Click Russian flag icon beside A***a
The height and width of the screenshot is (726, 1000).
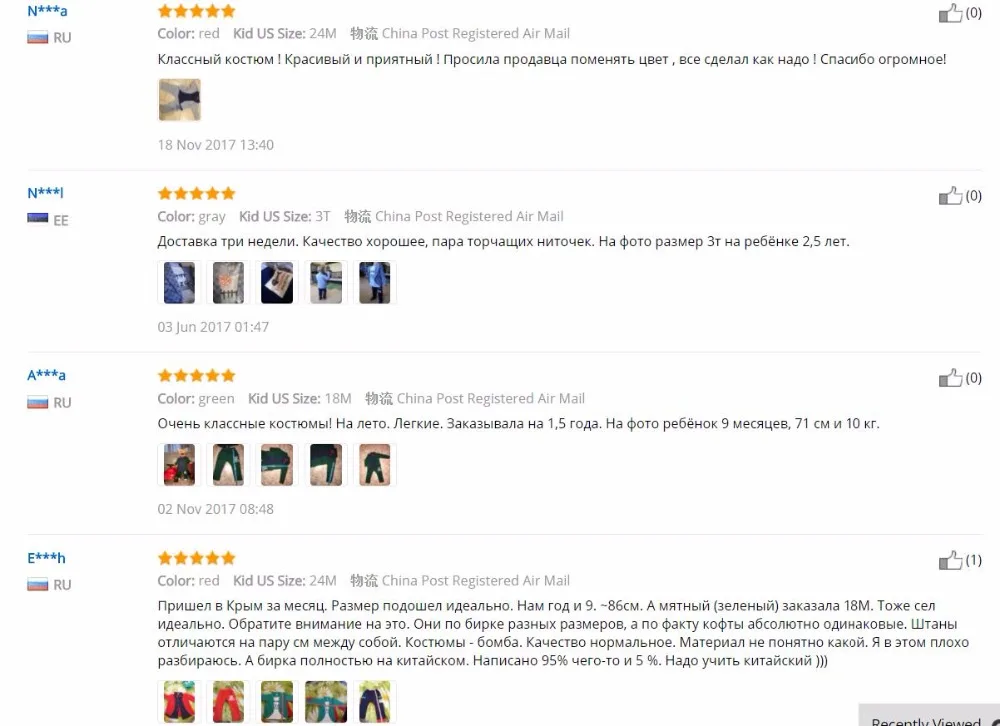tap(38, 403)
